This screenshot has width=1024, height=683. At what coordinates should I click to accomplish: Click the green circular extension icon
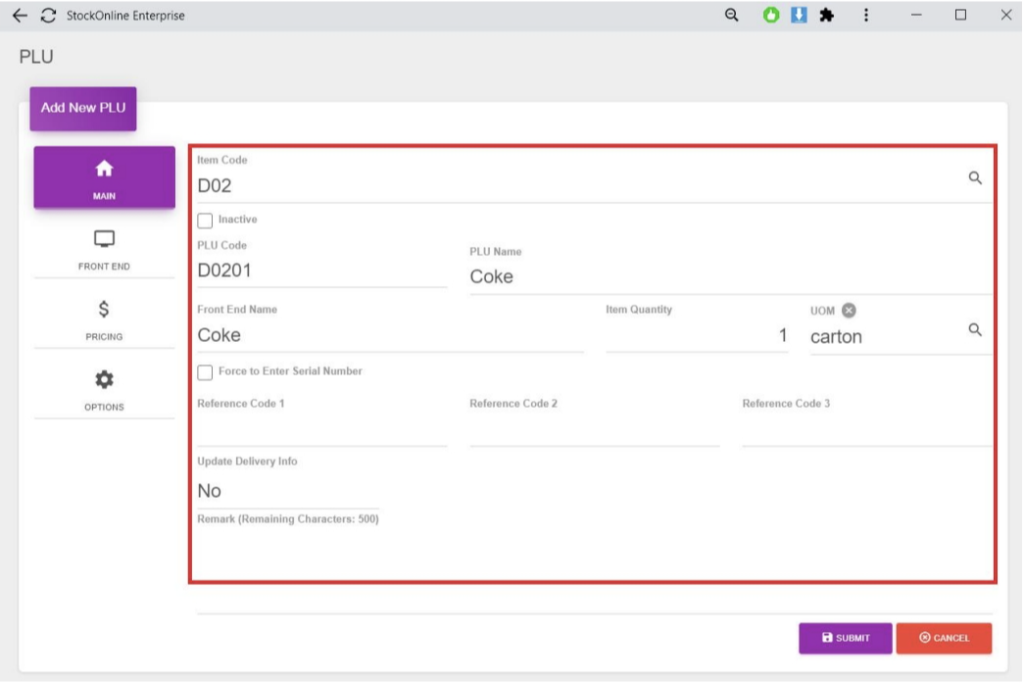pyautogui.click(x=771, y=15)
